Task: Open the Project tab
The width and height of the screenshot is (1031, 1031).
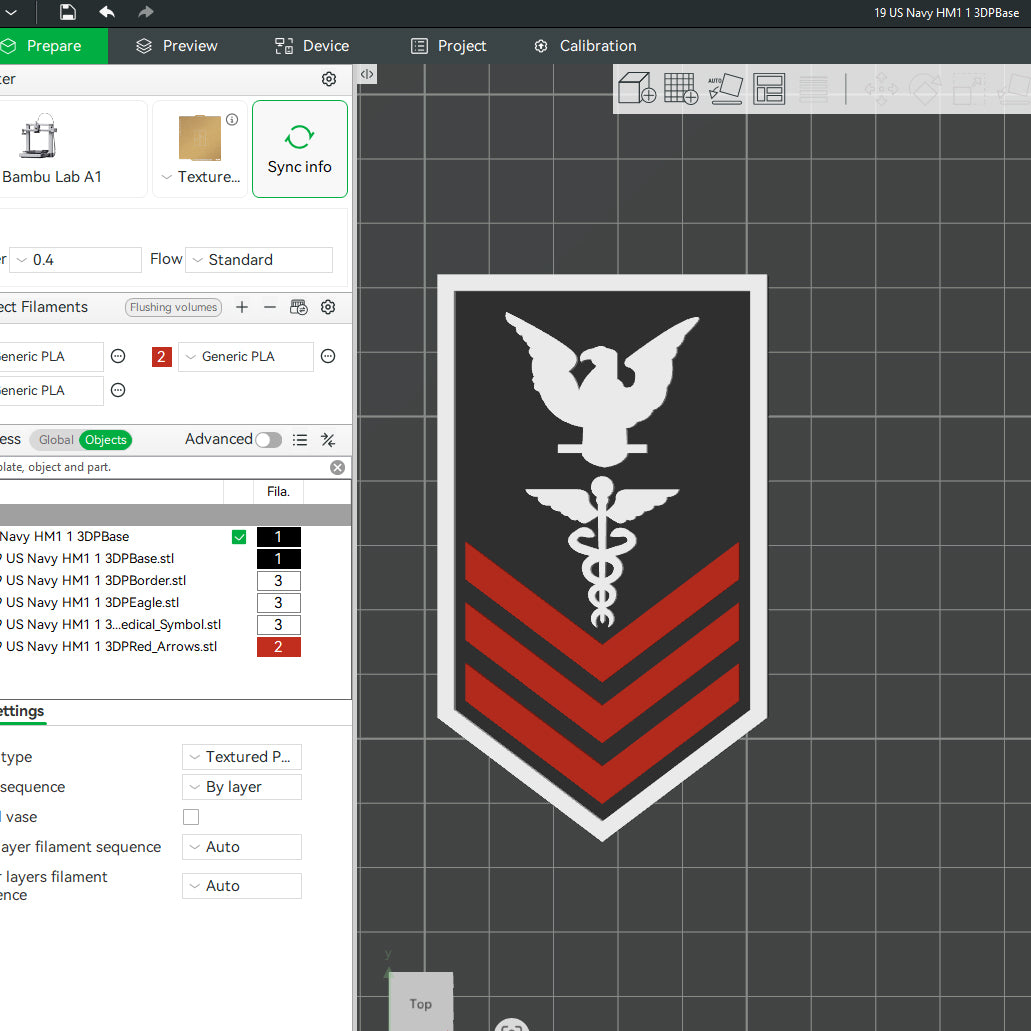Action: (448, 46)
